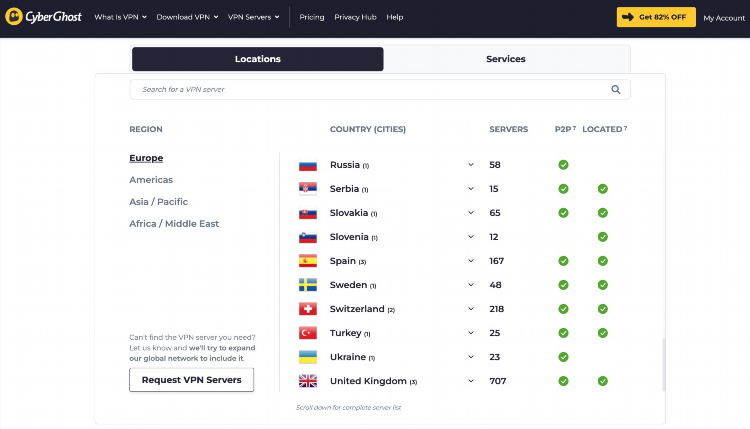
Task: Expand the Turkey cities chevron
Action: pos(471,333)
